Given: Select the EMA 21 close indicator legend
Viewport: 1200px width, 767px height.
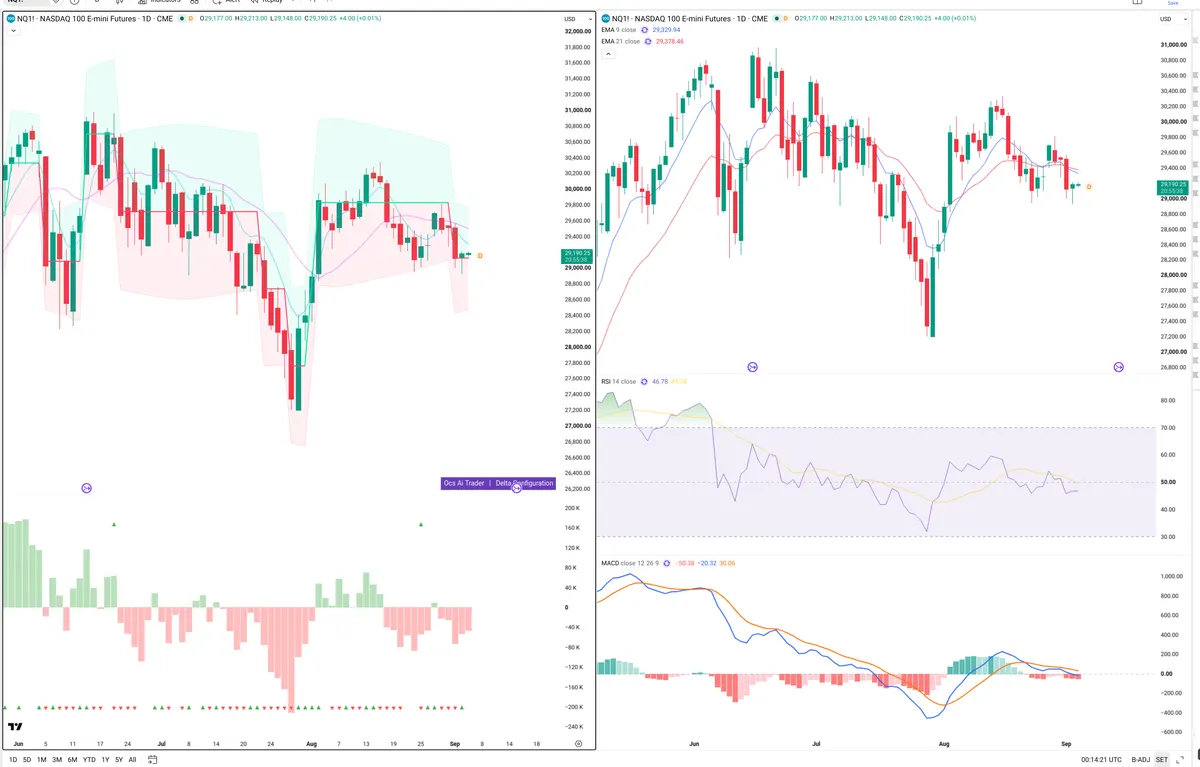Looking at the screenshot, I should pyautogui.click(x=620, y=41).
